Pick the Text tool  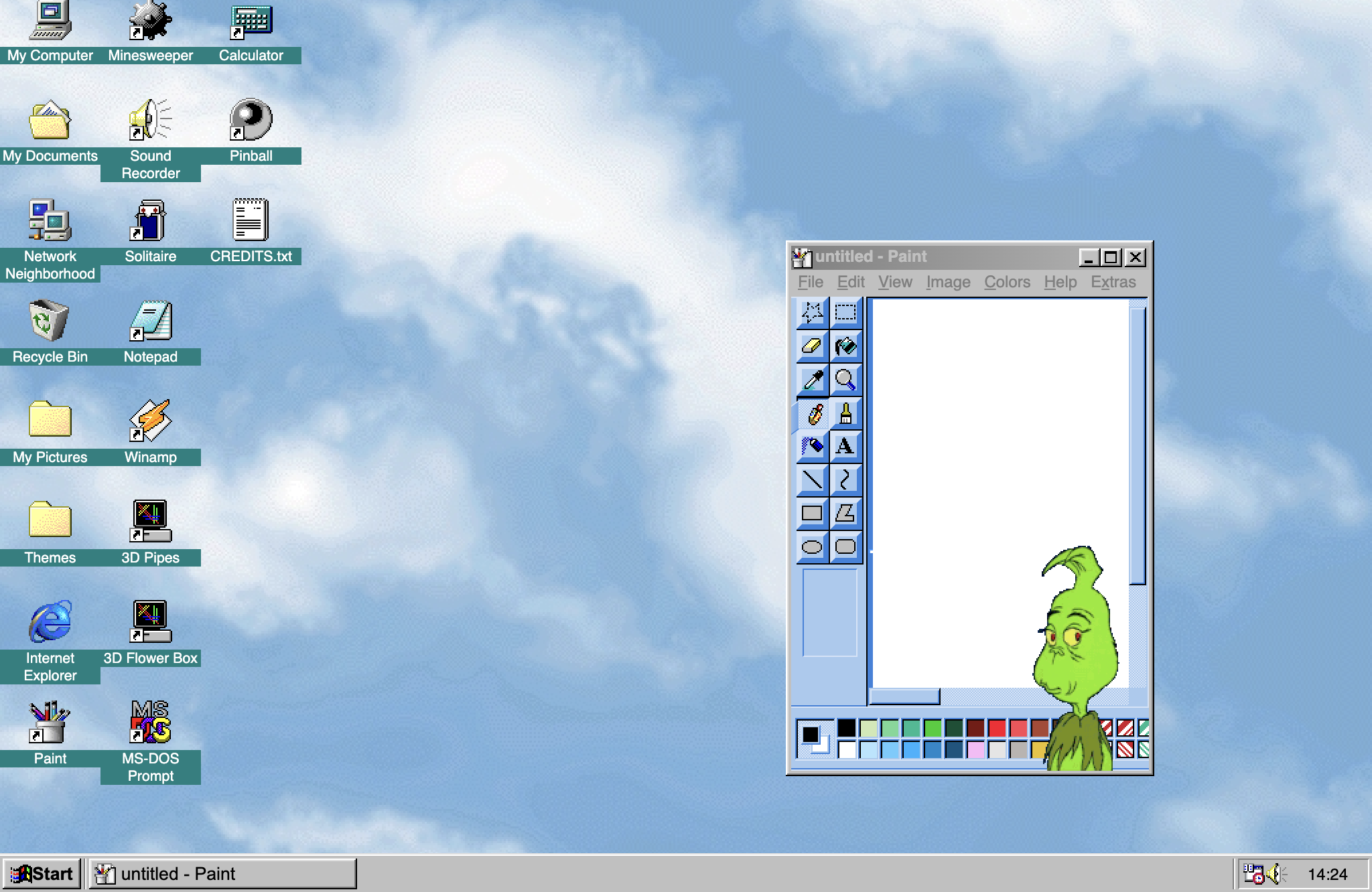click(845, 447)
